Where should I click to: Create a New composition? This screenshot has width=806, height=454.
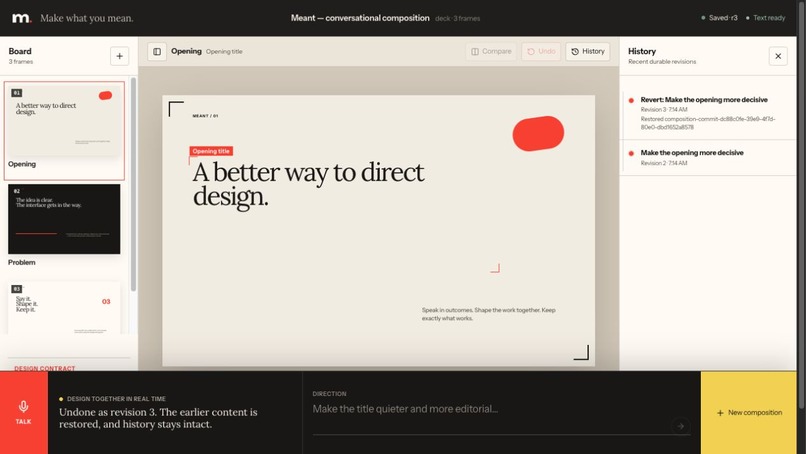(x=749, y=412)
